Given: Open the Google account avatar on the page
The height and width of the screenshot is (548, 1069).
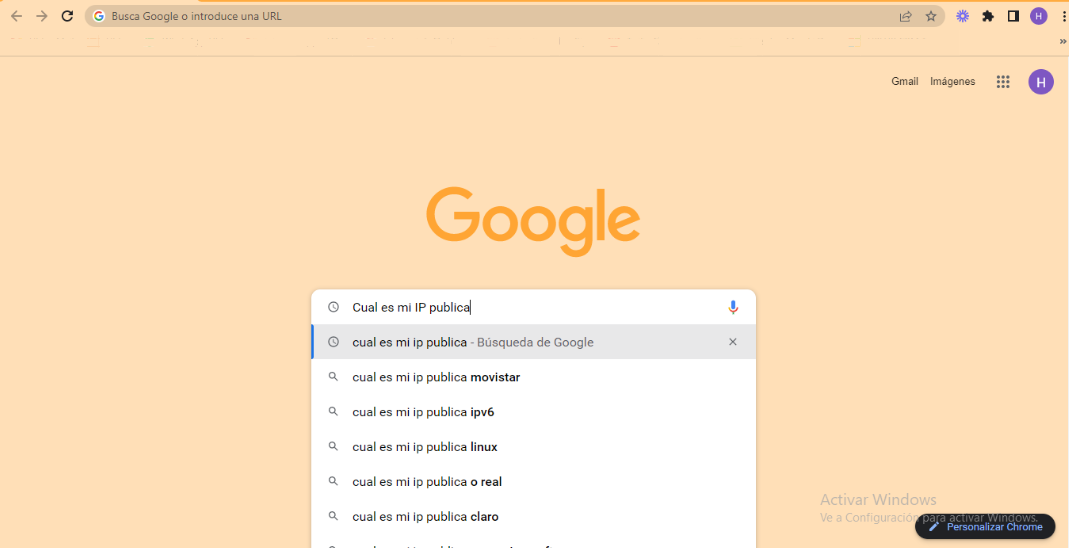Looking at the screenshot, I should tap(1040, 82).
